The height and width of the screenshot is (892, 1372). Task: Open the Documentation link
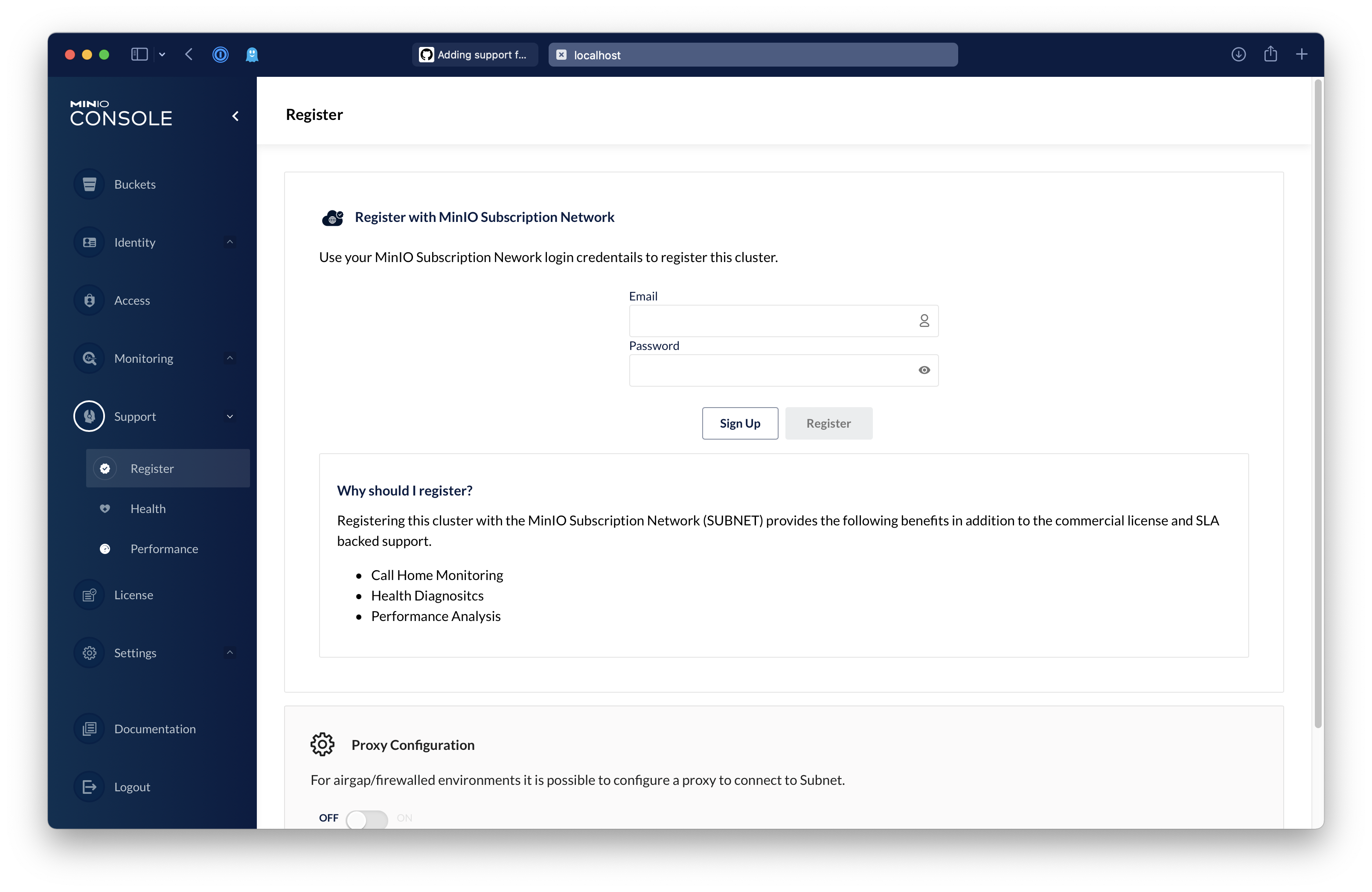coord(152,729)
